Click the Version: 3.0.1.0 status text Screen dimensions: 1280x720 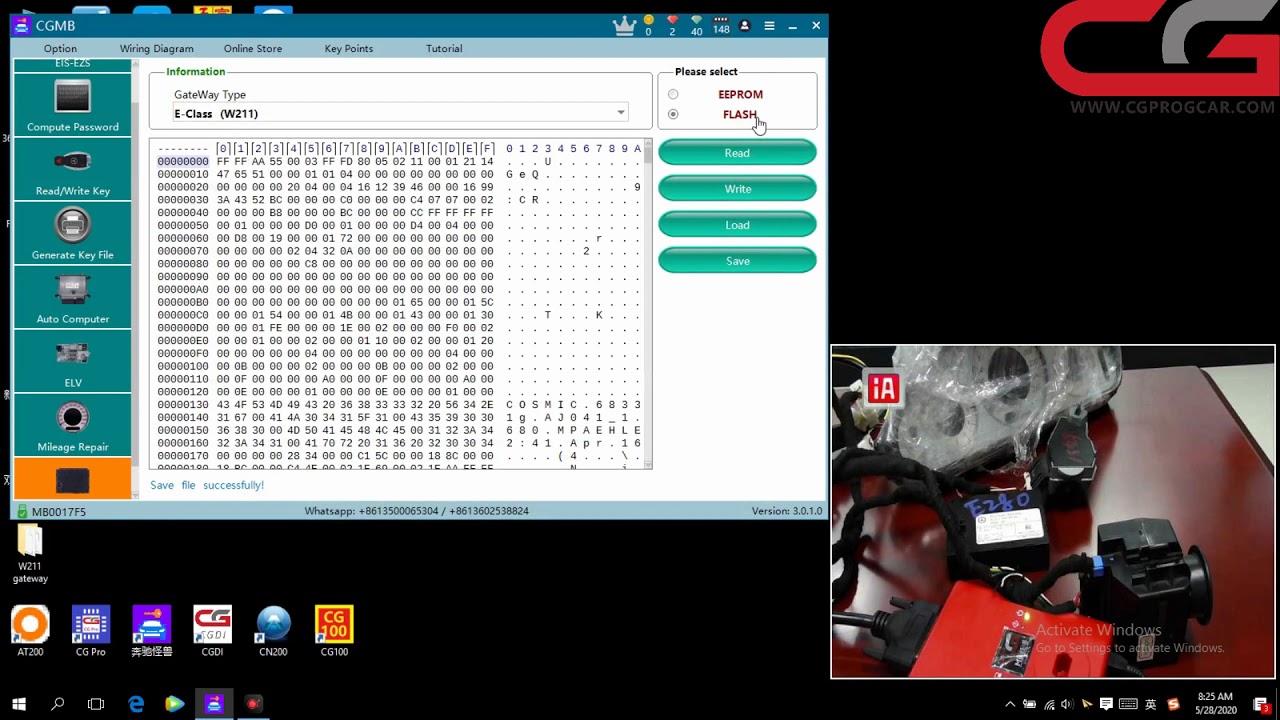click(787, 511)
